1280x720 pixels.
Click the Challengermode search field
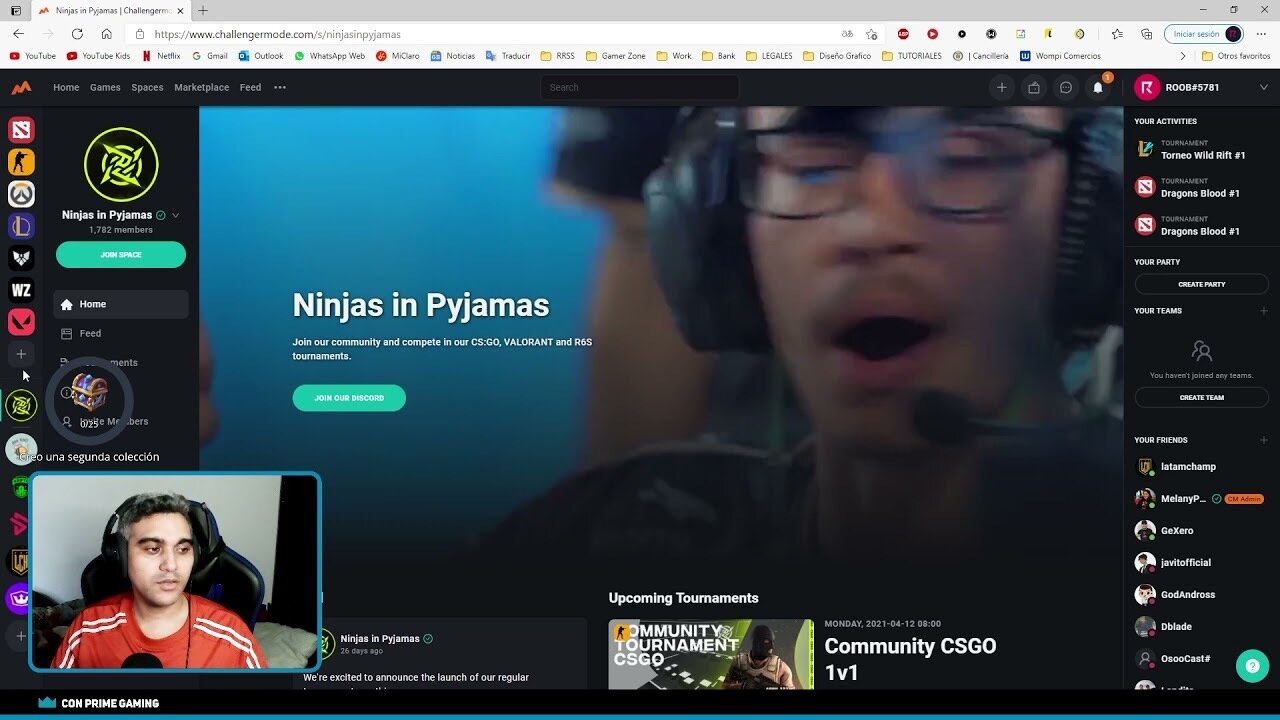640,88
